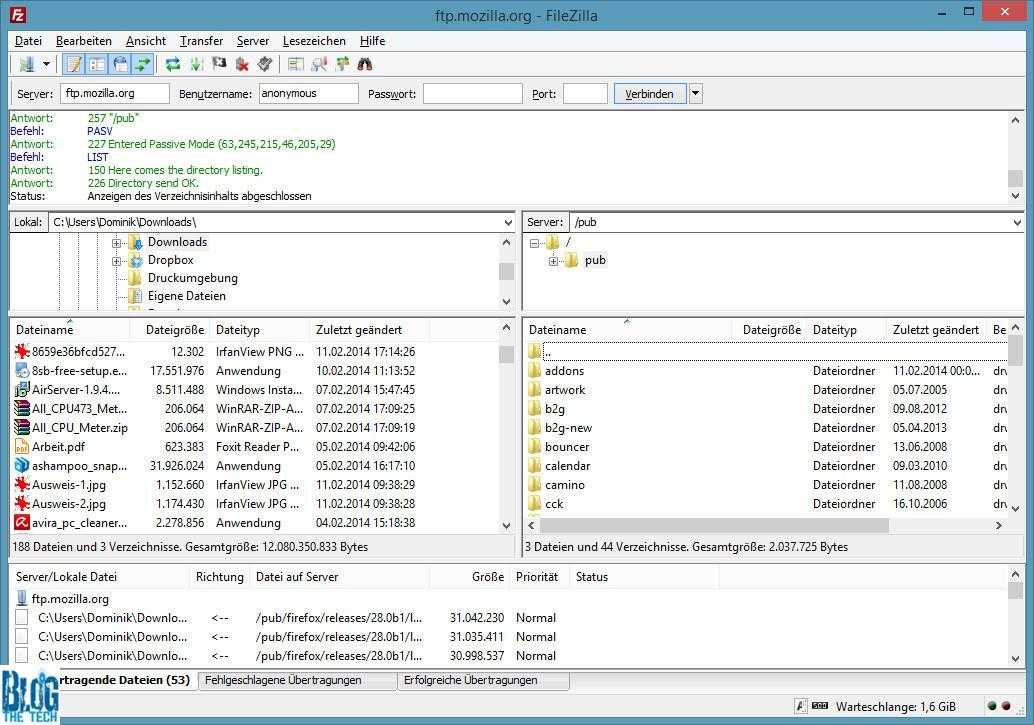Image resolution: width=1034 pixels, height=725 pixels.
Task: Toggle synchronized browsing icon
Action: (342, 64)
